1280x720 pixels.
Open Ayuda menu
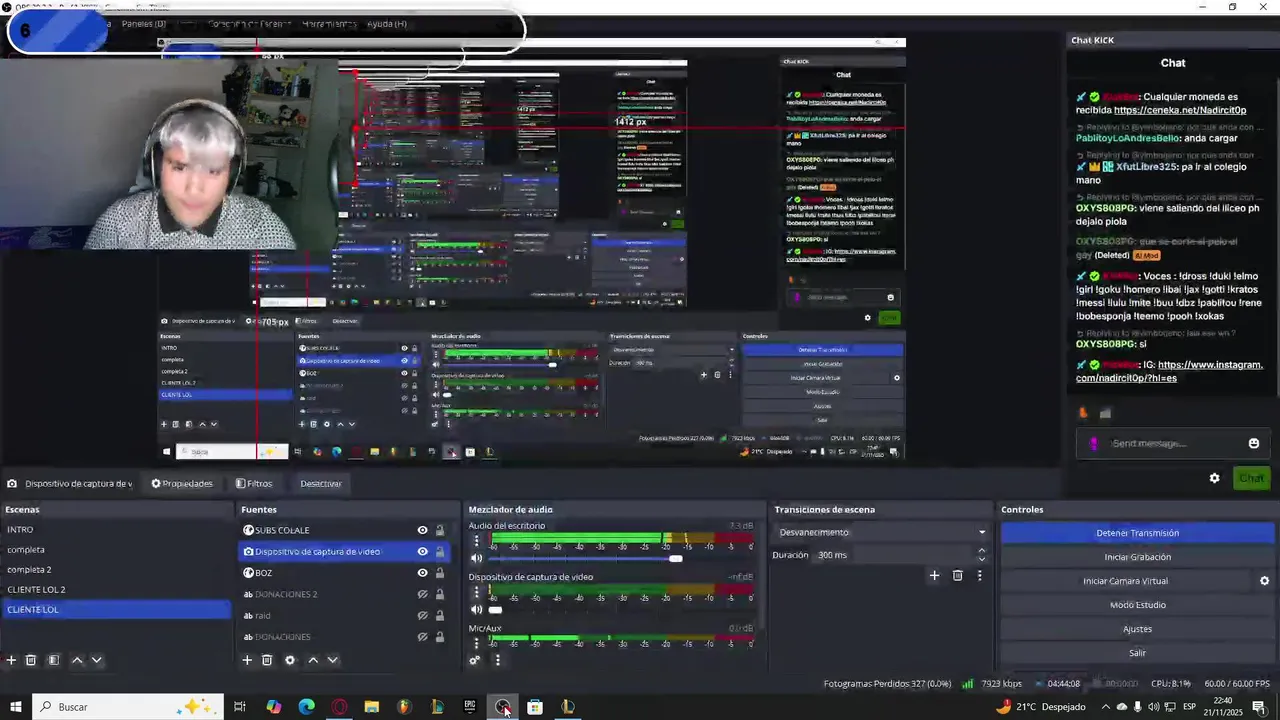point(387,24)
